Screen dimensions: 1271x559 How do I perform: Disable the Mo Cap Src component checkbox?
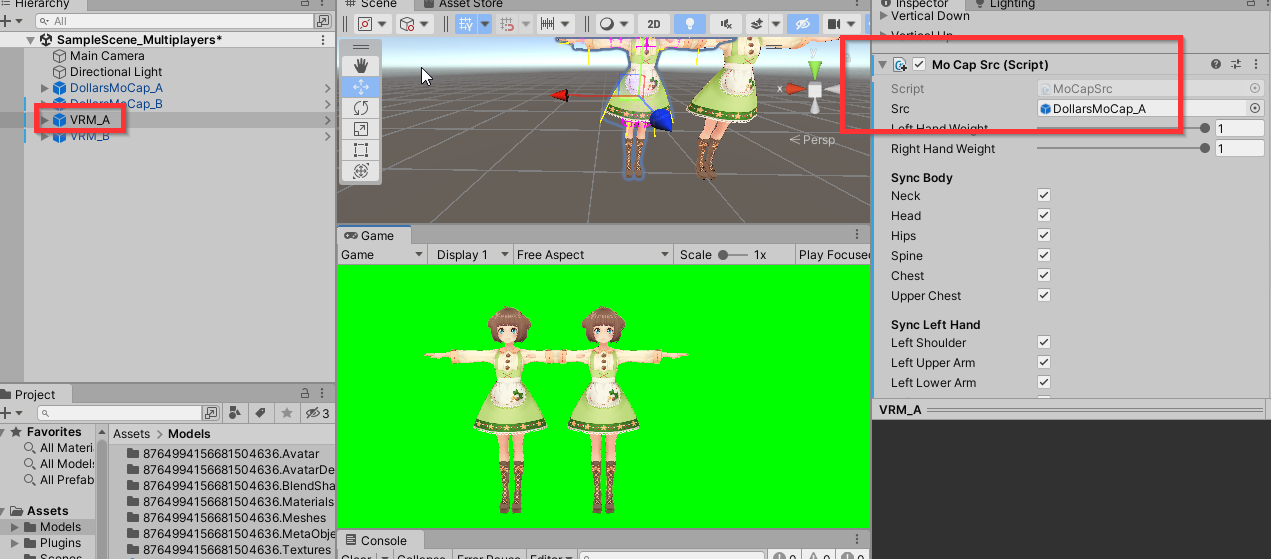919,65
